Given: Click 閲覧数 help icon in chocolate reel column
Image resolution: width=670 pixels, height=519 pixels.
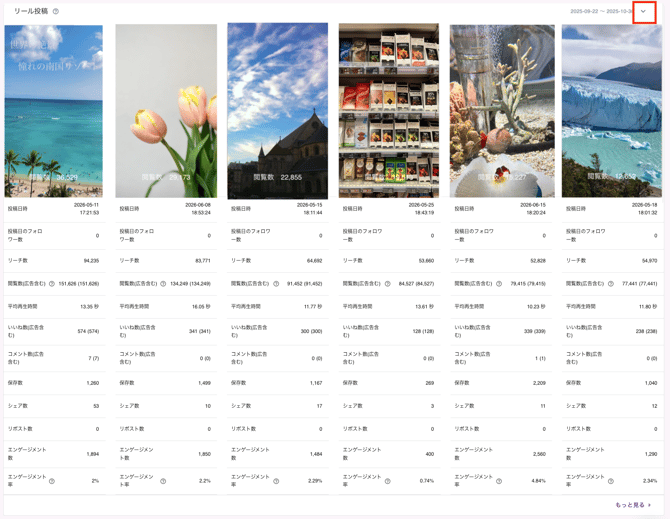Looking at the screenshot, I should [388, 284].
